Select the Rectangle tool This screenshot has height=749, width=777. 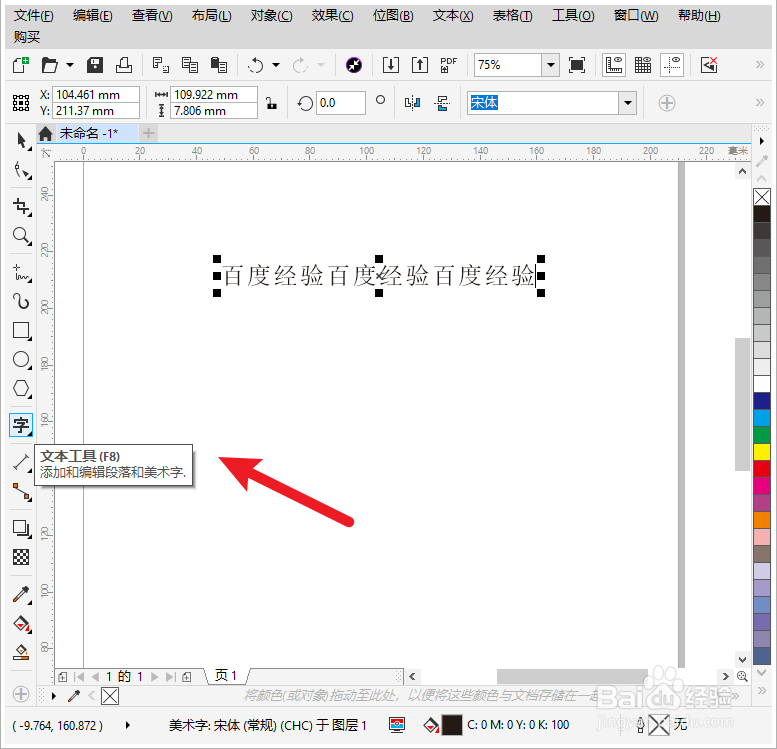pos(21,330)
